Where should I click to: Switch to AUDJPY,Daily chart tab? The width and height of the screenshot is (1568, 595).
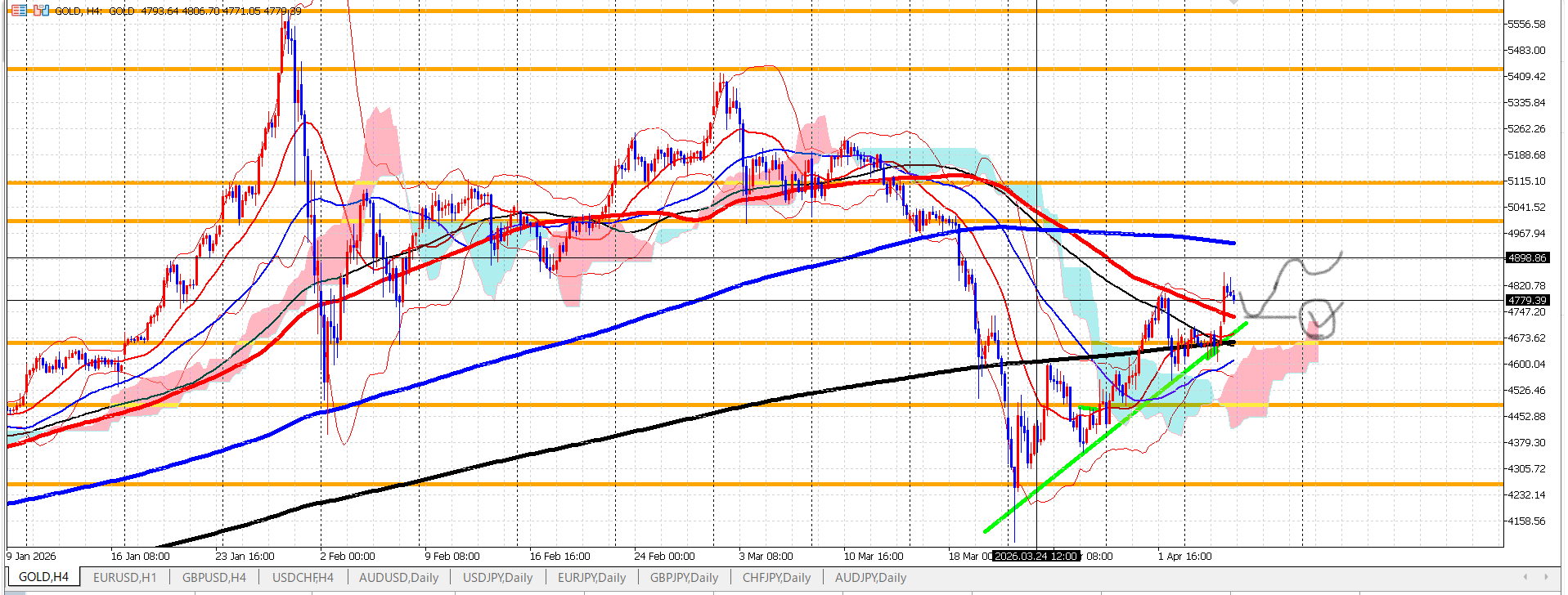coord(870,577)
